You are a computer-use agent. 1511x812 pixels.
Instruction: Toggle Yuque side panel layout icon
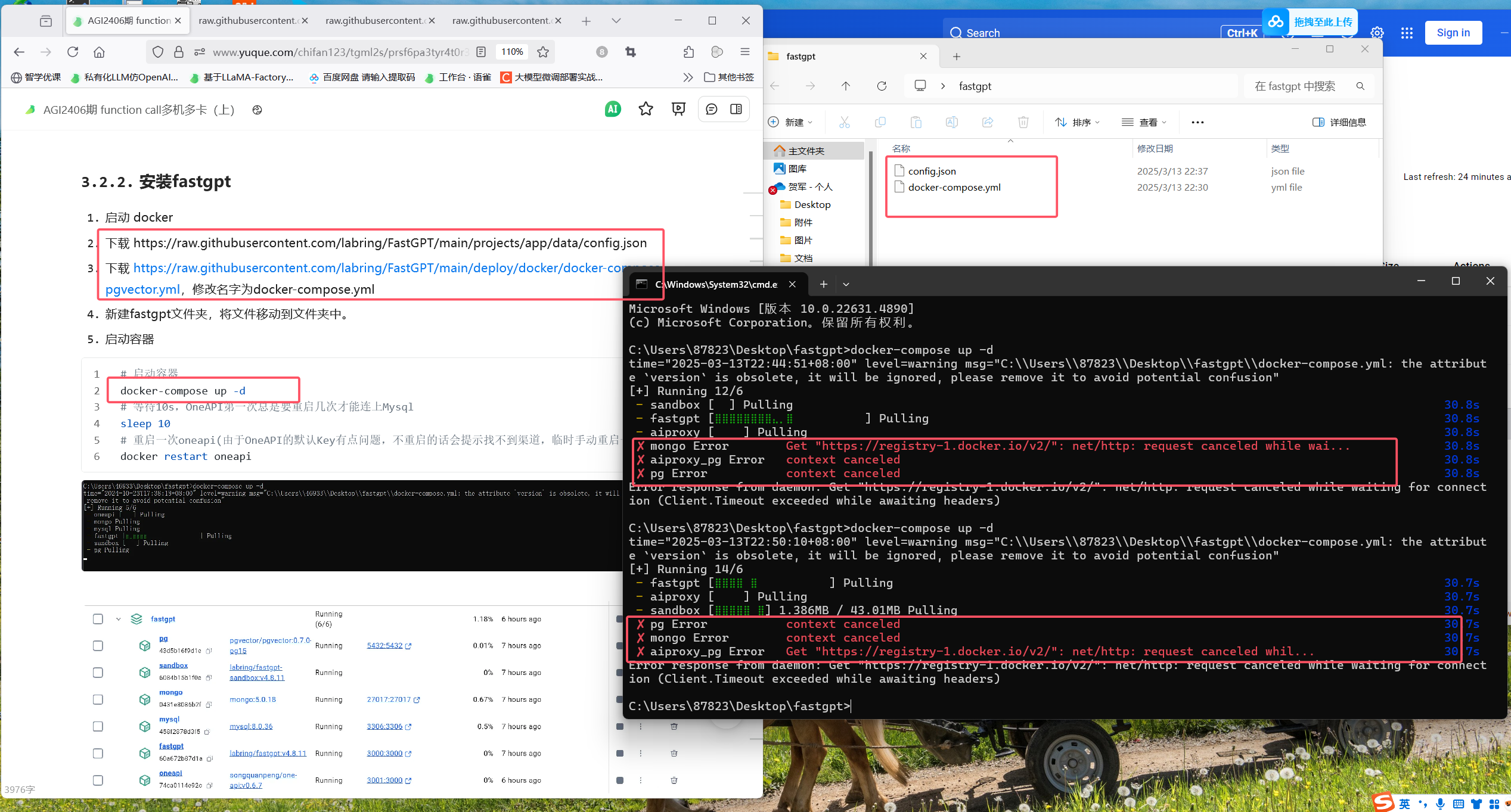pos(736,109)
